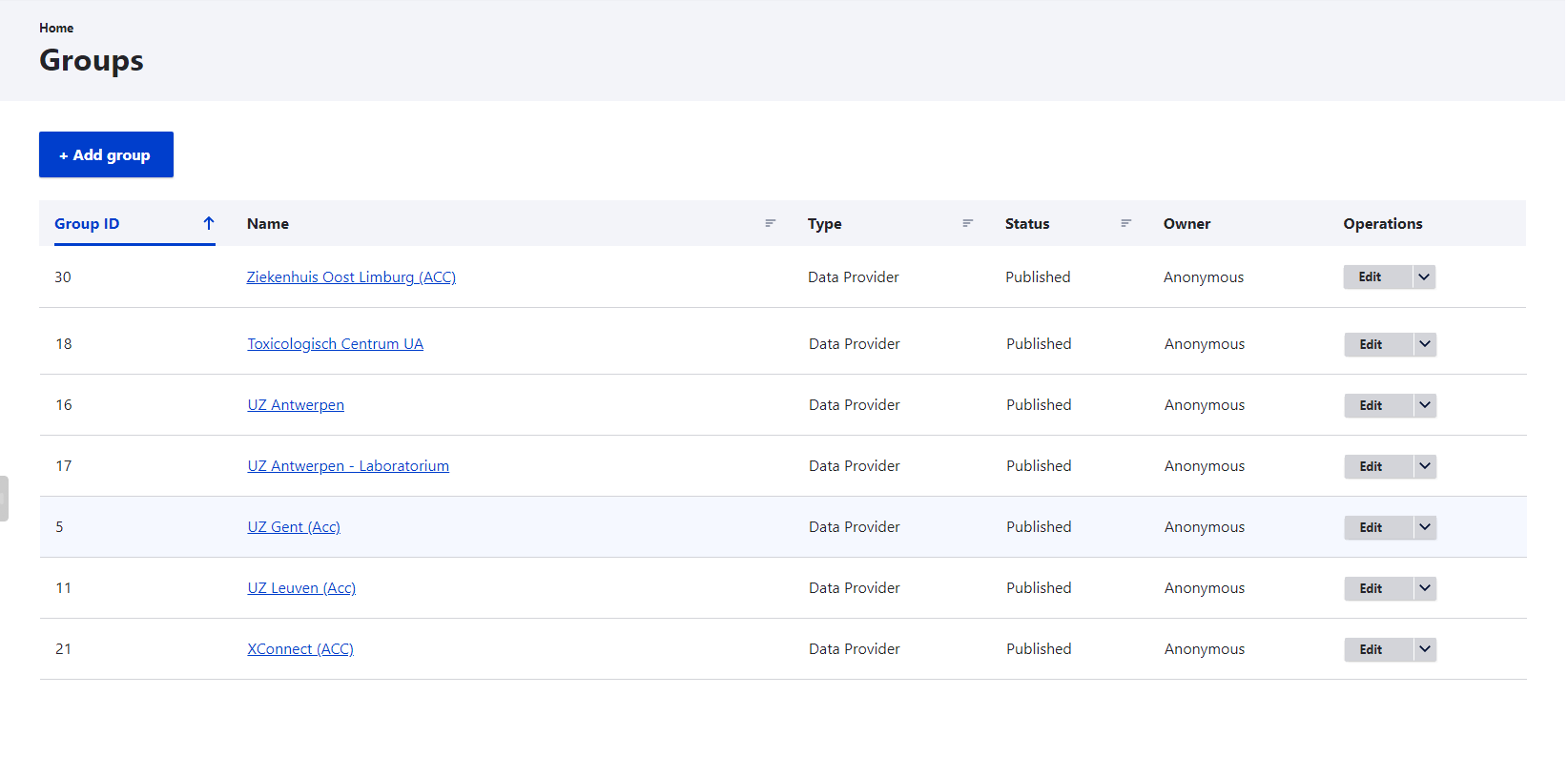1568x777 pixels.
Task: Open the Ziekenhuis Oost Limburg (ACC) link
Action: tap(351, 277)
